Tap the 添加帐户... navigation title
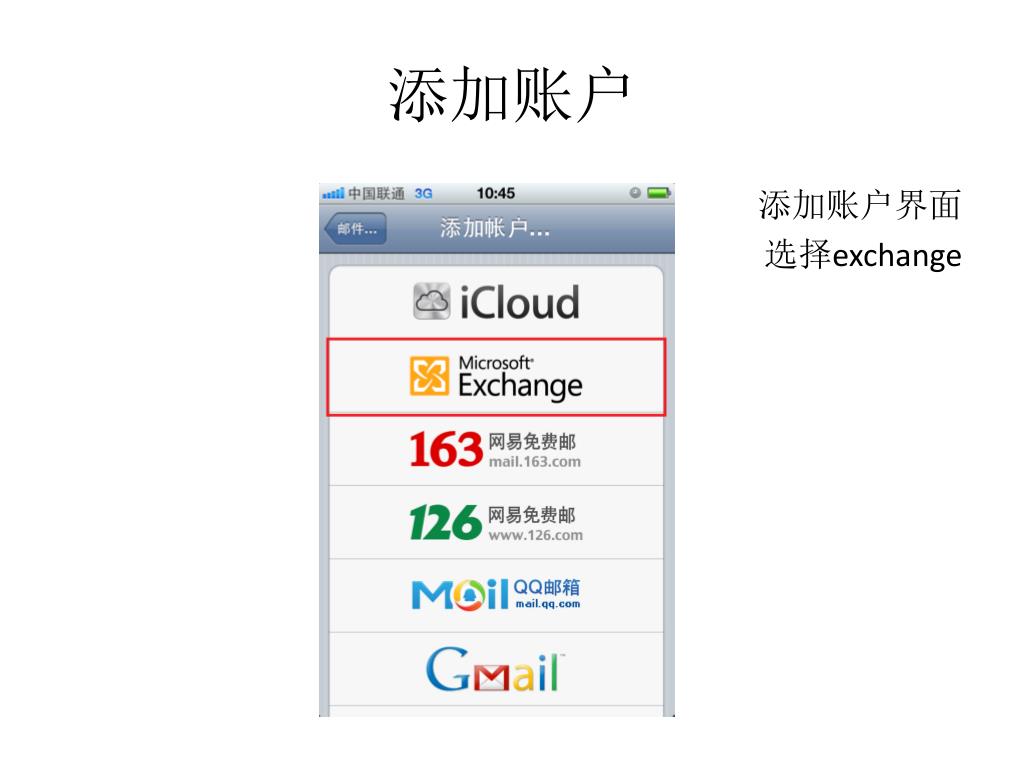Viewport: 1024px width, 768px height. 494,228
